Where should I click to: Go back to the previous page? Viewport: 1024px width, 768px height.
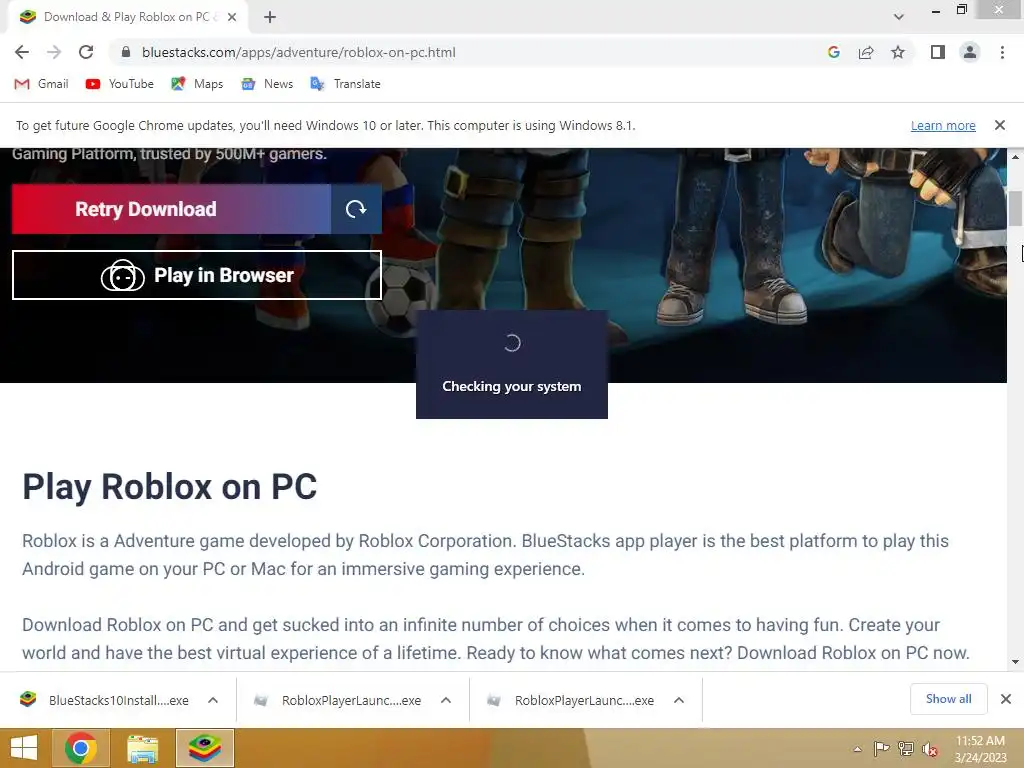pos(22,52)
